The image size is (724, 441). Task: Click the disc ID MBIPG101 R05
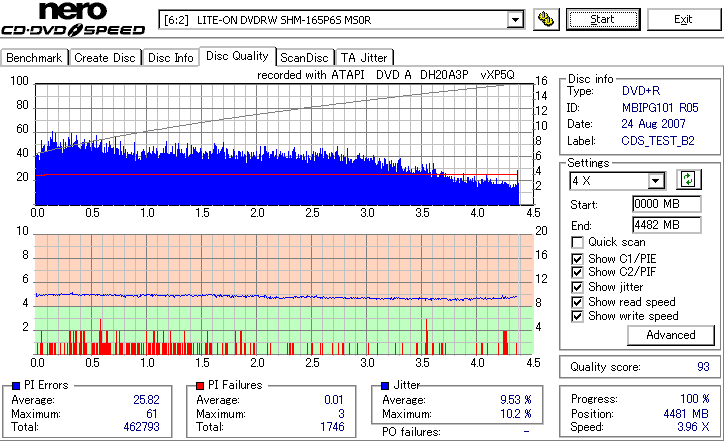click(x=660, y=108)
